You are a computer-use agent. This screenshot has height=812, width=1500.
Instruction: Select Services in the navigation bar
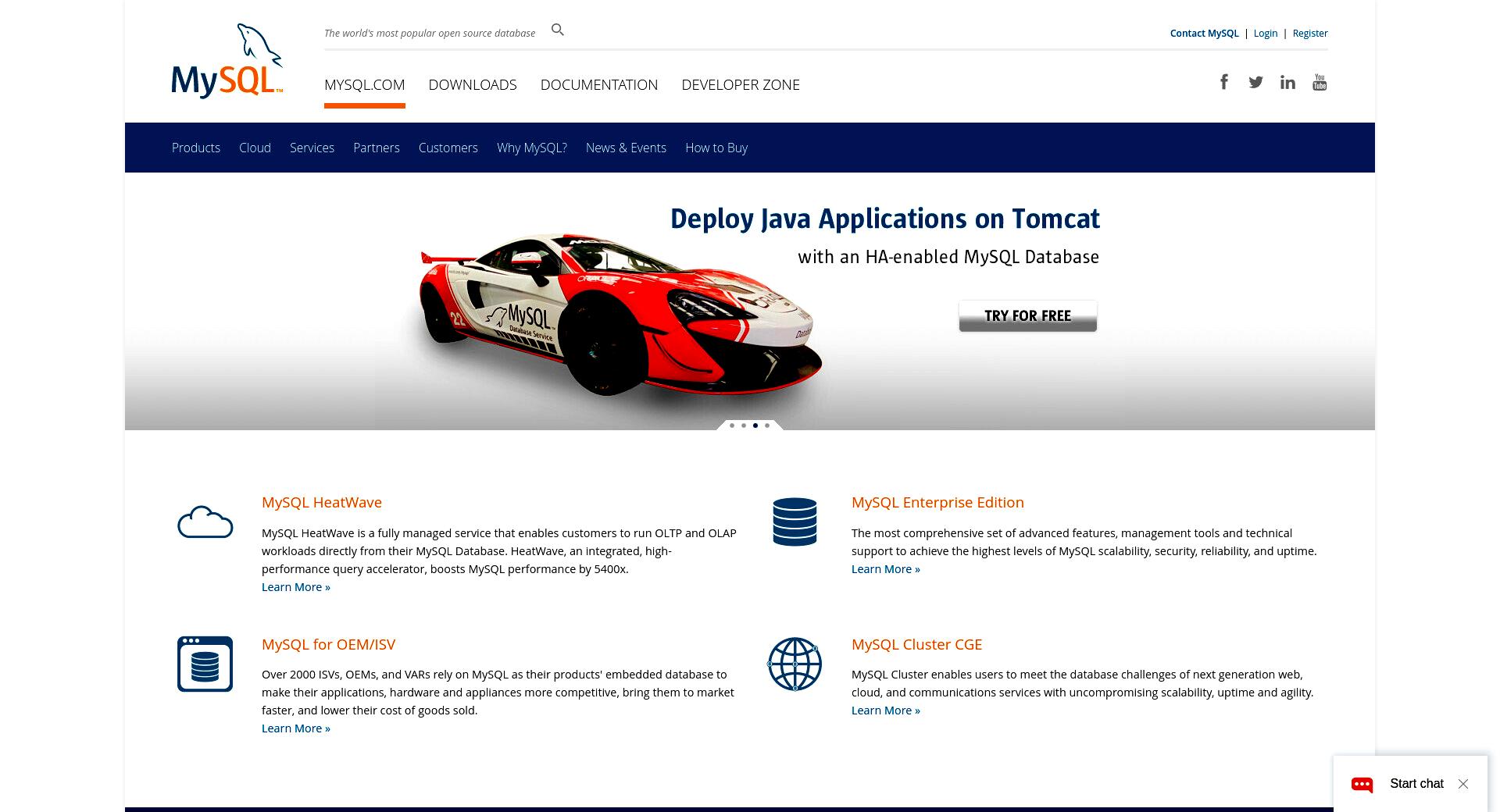(x=312, y=148)
